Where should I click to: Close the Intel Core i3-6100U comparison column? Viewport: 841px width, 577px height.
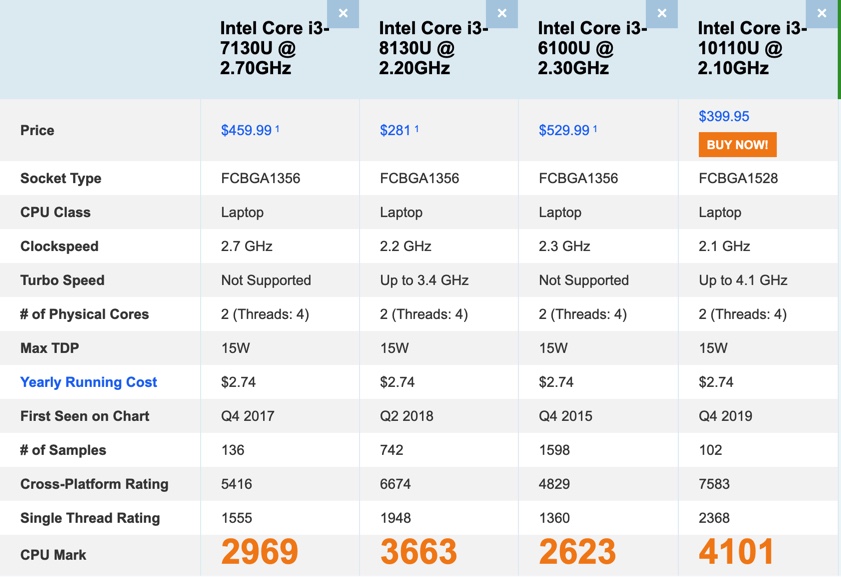coord(661,14)
